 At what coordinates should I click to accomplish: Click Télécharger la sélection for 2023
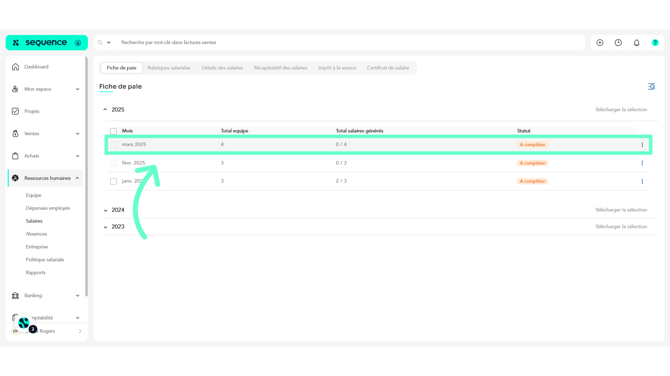(621, 227)
